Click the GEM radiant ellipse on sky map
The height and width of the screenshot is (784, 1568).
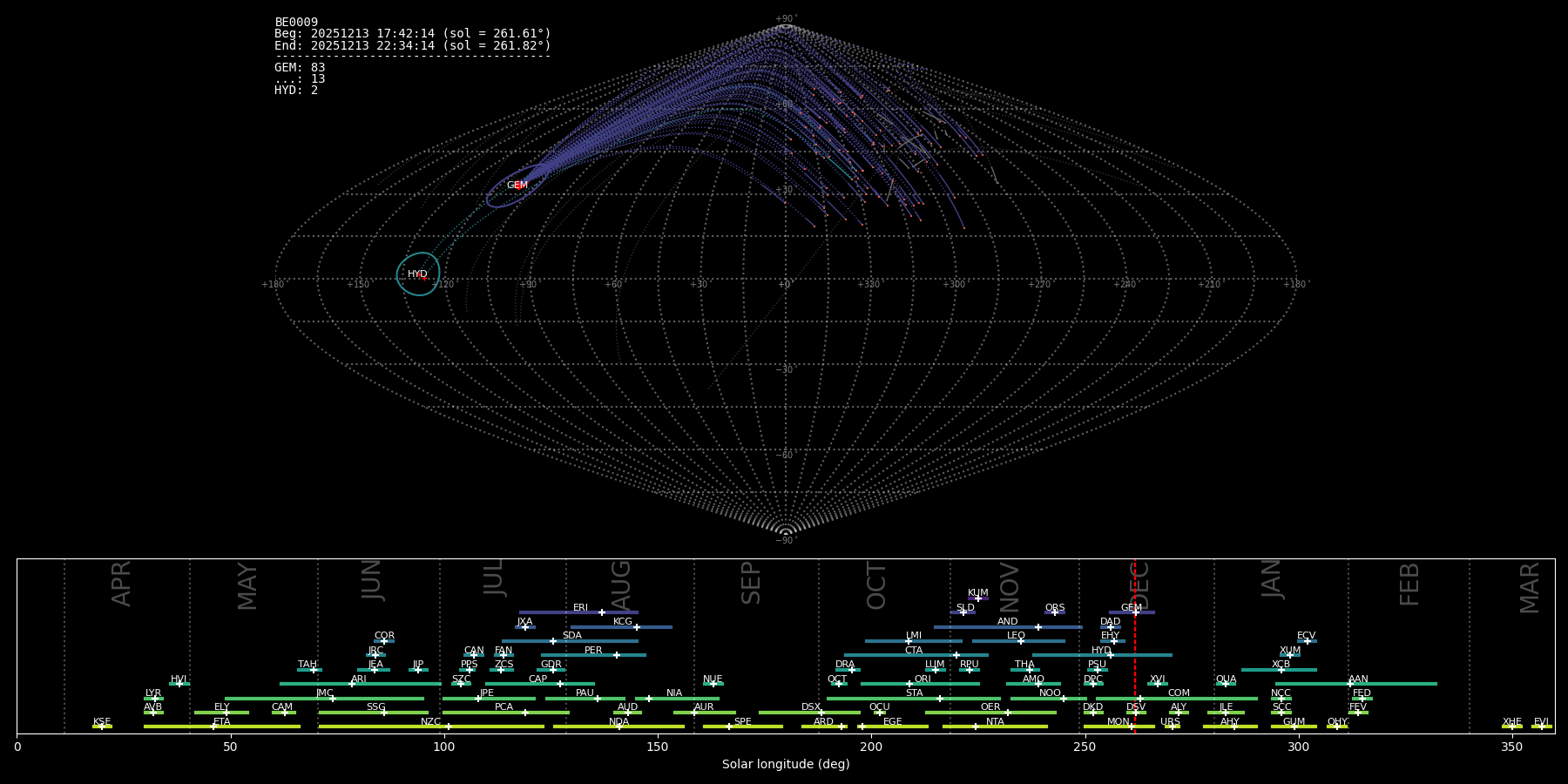click(x=517, y=186)
